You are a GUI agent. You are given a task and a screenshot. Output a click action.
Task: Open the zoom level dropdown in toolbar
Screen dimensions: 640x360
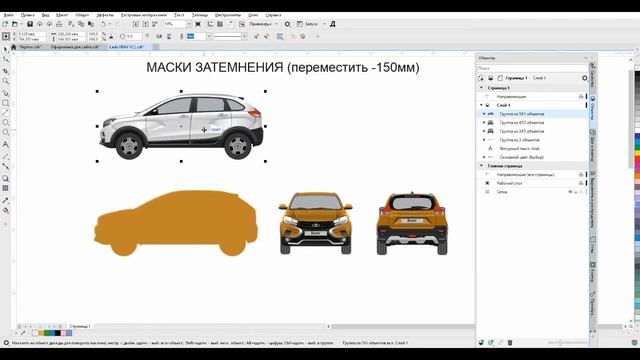pyautogui.click(x=189, y=24)
